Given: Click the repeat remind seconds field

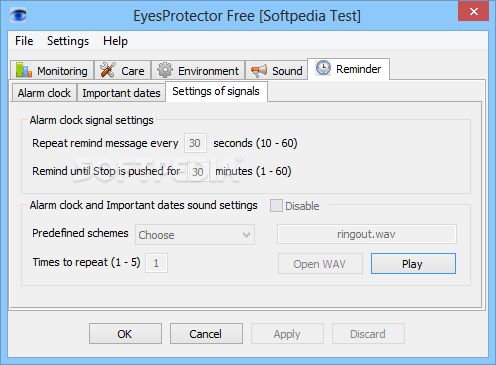Looking at the screenshot, I should [195, 143].
